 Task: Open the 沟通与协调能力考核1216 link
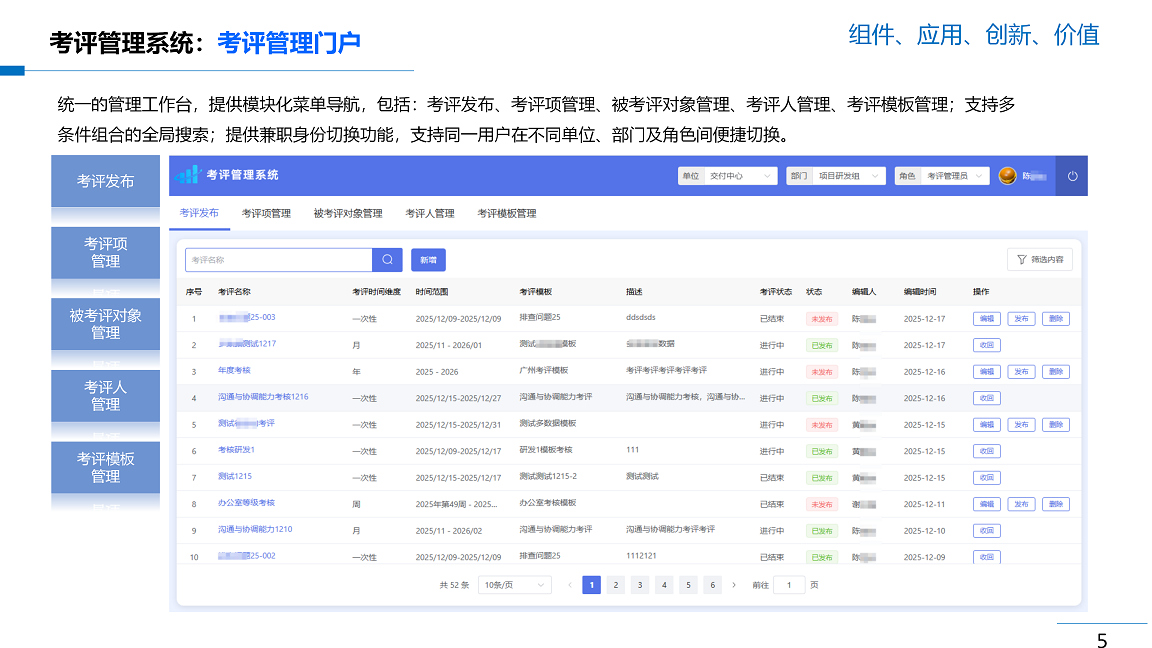[263, 397]
